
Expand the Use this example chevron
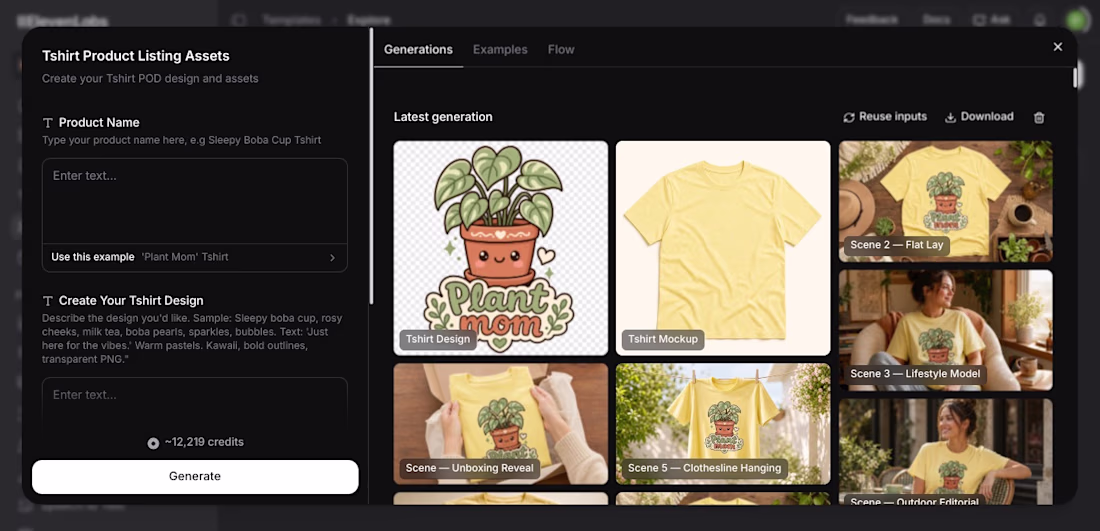333,257
